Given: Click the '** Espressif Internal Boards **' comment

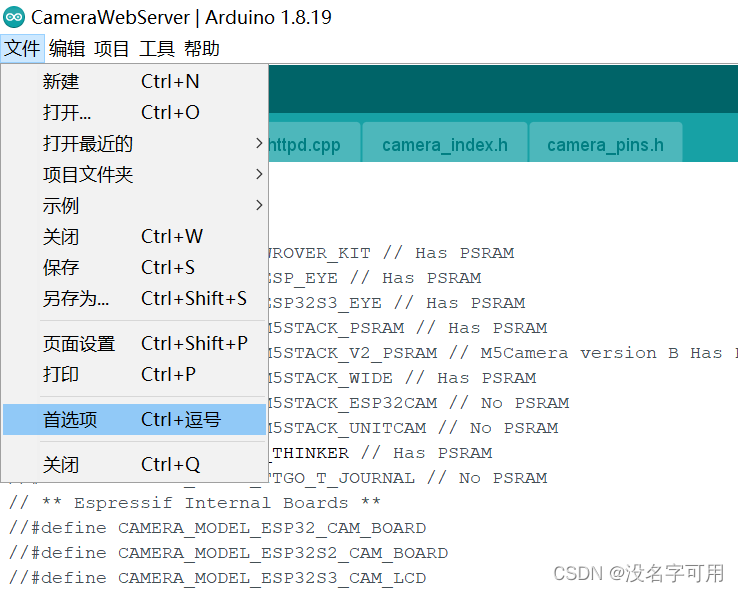Looking at the screenshot, I should (194, 503).
